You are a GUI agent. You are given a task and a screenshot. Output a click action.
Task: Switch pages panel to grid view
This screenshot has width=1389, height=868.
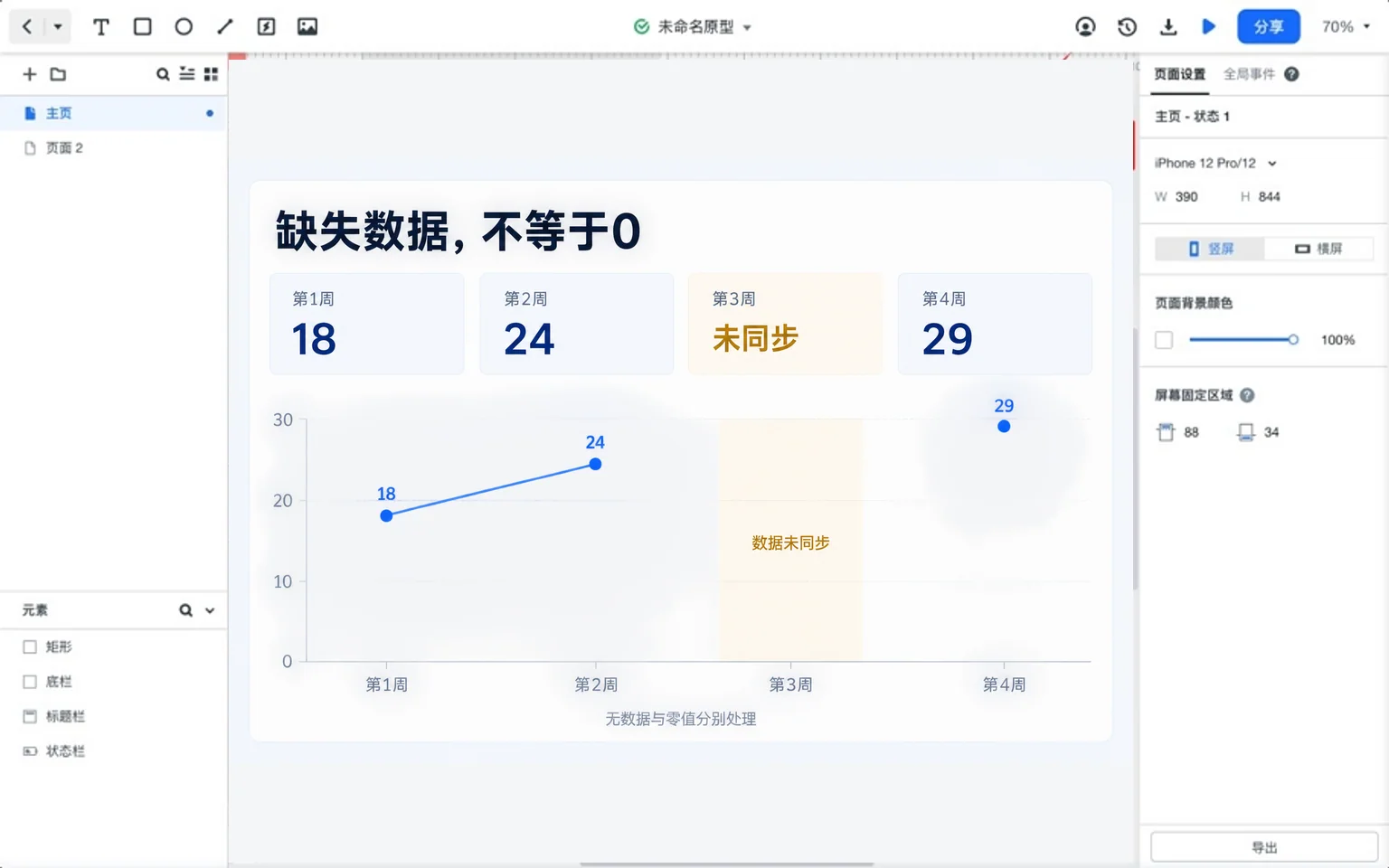211,74
